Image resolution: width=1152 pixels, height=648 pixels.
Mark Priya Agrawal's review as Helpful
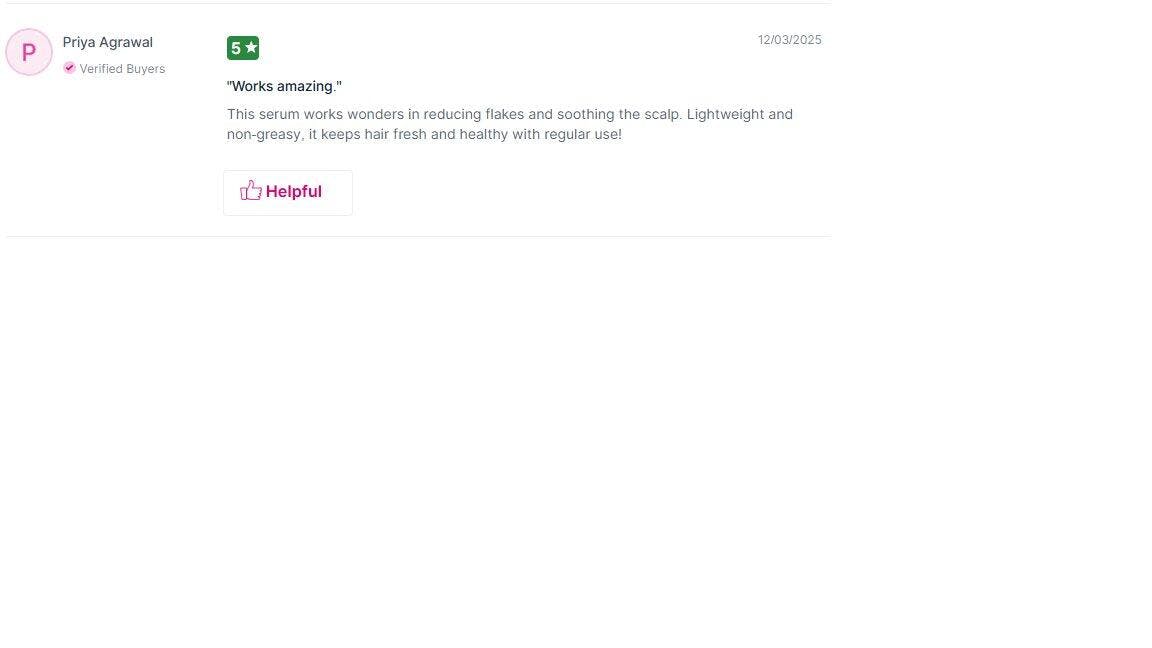click(x=288, y=192)
